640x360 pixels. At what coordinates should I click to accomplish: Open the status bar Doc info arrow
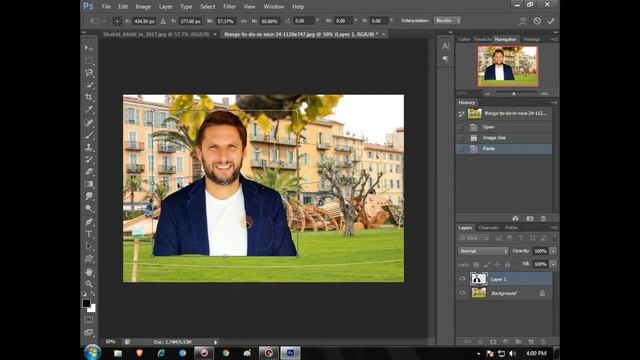[216, 342]
